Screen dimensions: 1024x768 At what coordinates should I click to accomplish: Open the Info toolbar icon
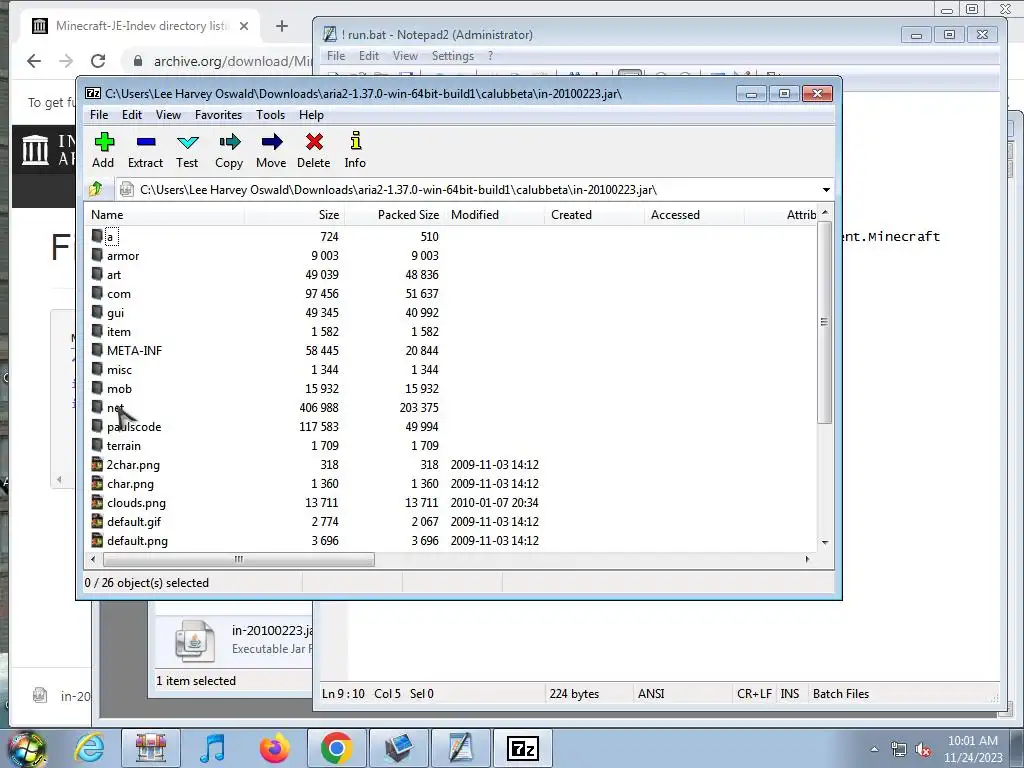(355, 151)
